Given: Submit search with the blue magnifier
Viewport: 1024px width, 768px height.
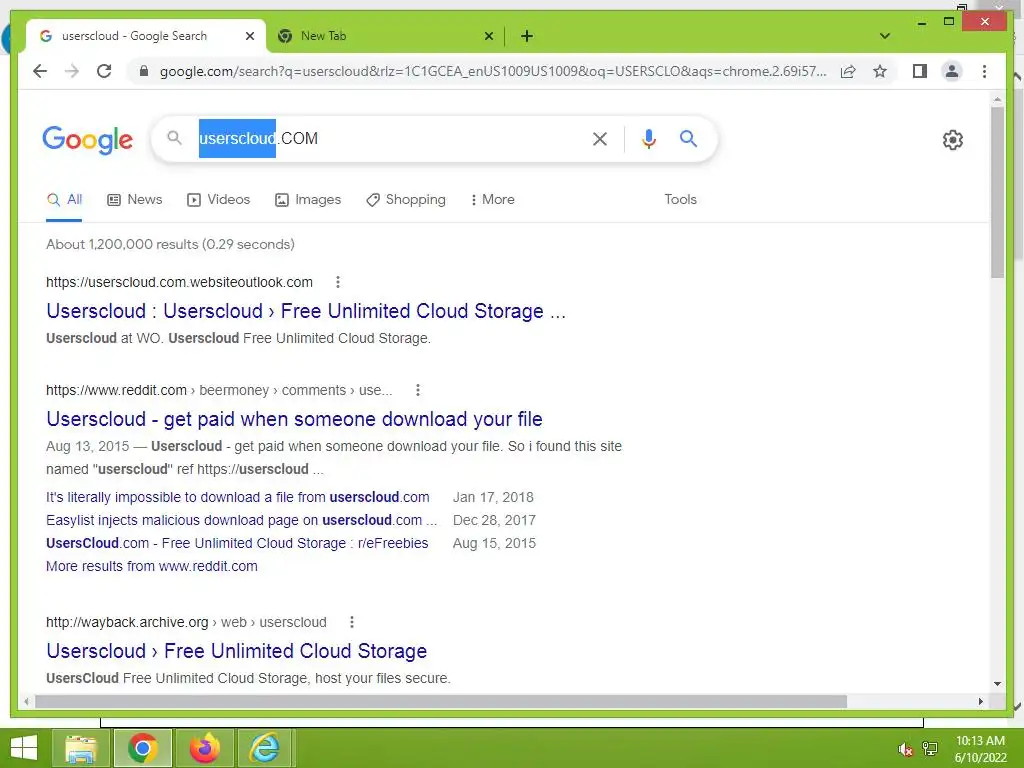Looking at the screenshot, I should point(688,138).
